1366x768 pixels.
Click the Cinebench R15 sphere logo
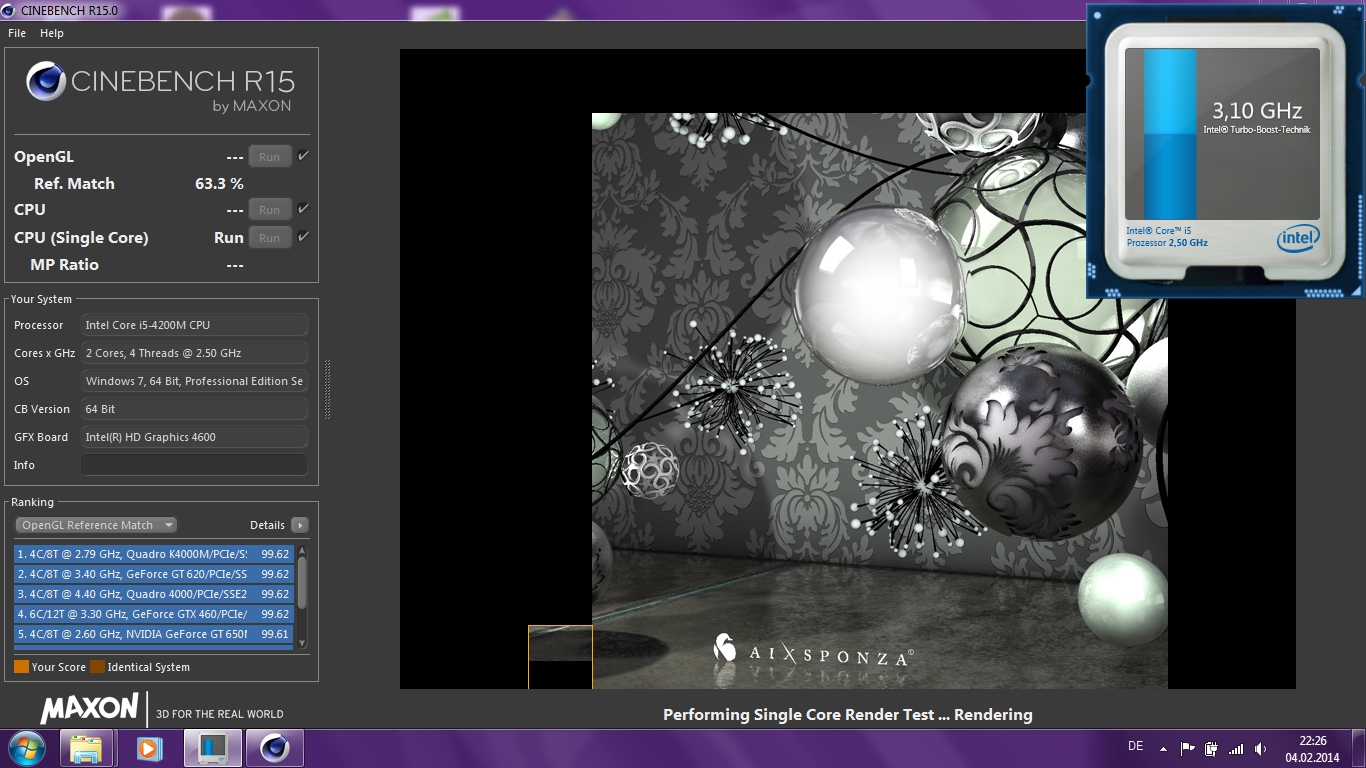[46, 82]
